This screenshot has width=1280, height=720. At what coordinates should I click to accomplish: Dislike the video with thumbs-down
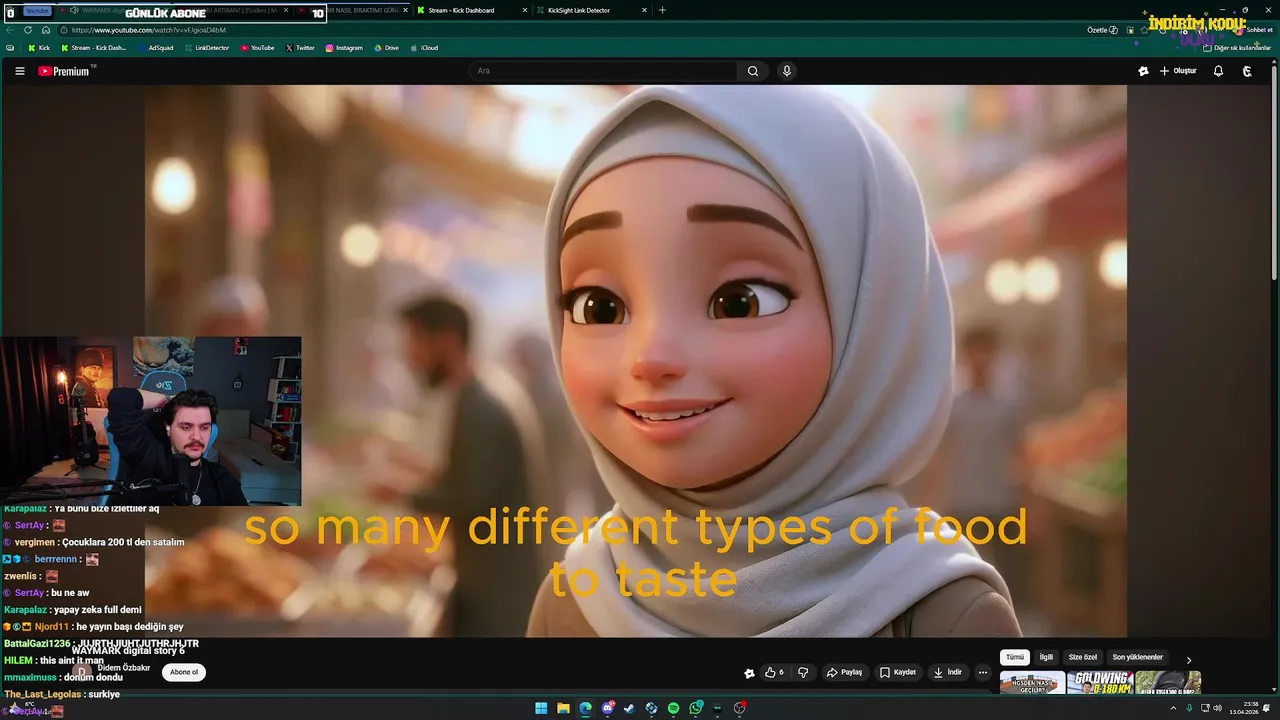803,672
